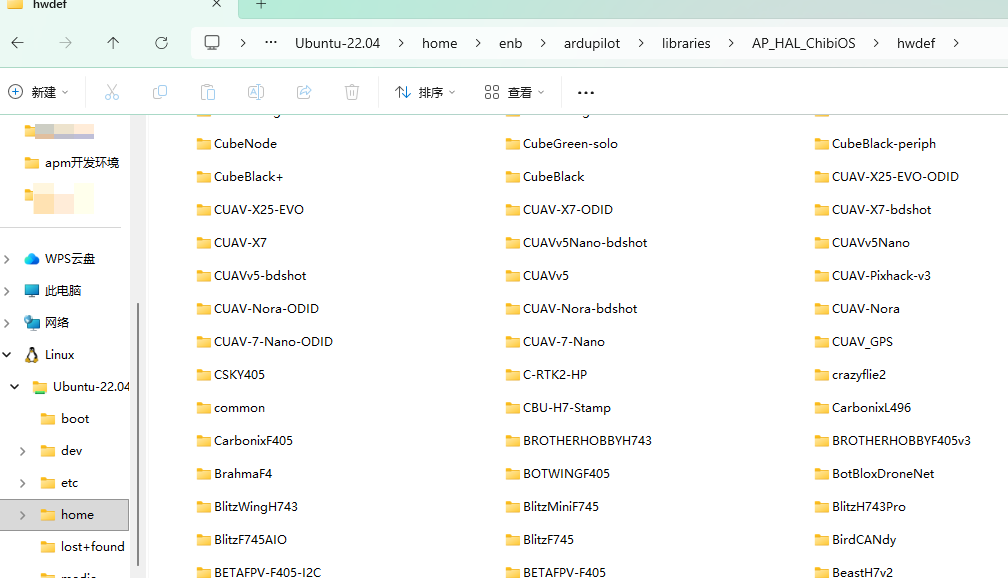
Task: Select common folder
Action: tap(231, 408)
